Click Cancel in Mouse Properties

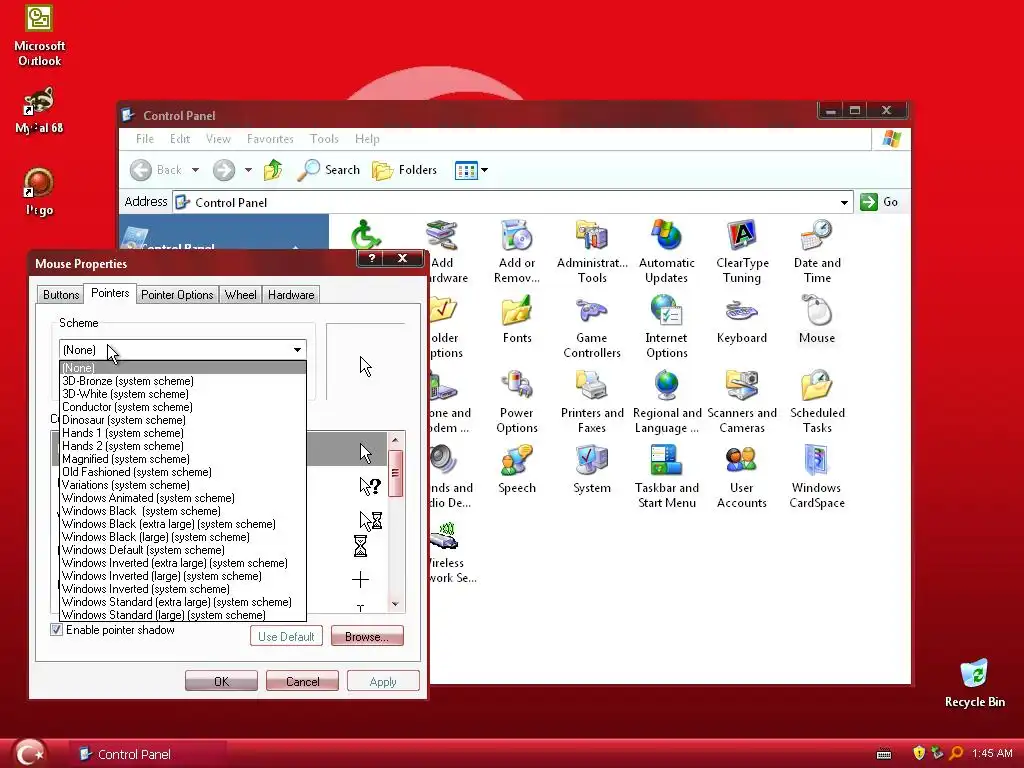pos(302,681)
